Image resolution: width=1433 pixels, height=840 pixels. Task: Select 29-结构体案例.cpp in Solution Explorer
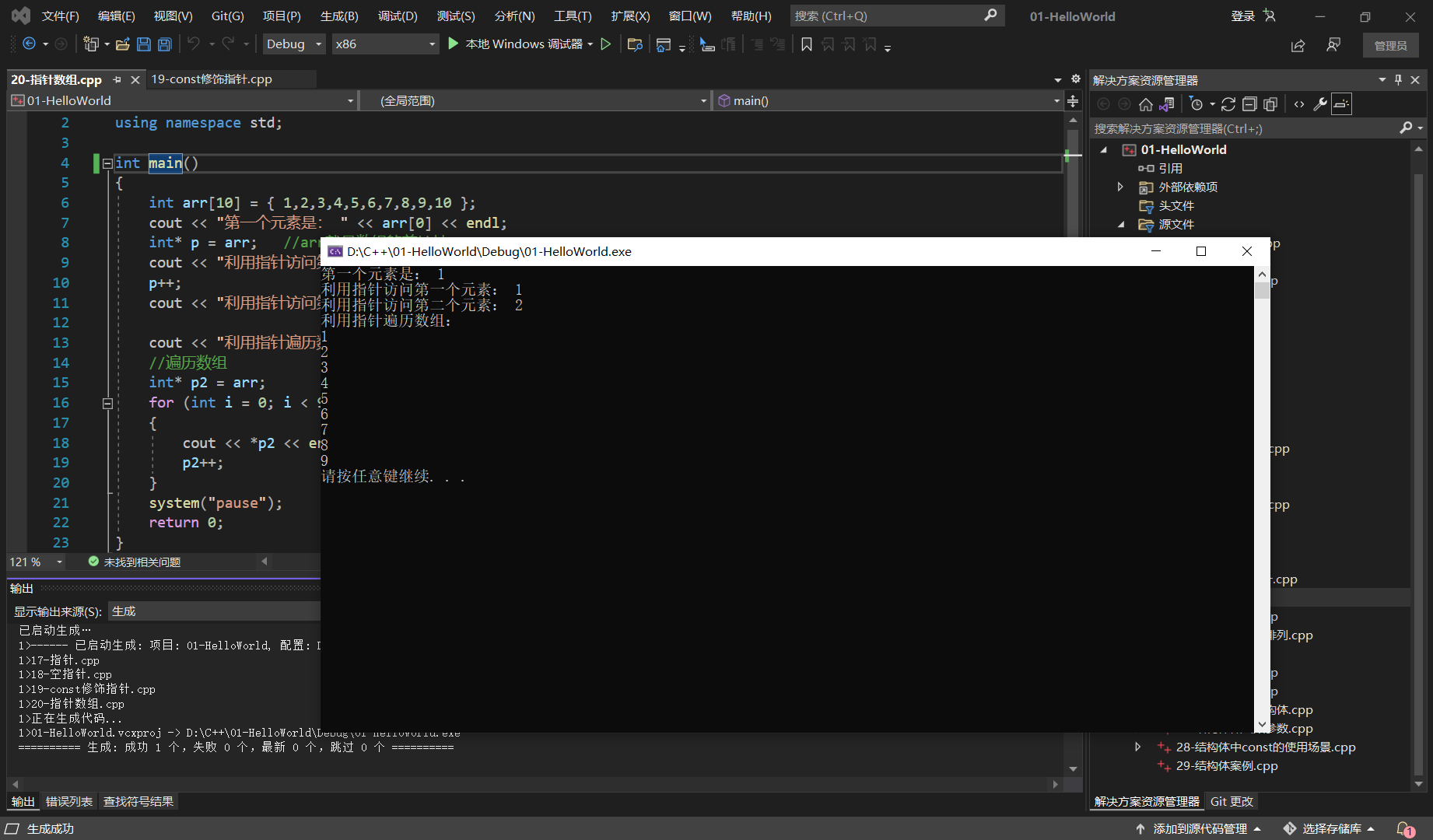[x=1227, y=766]
